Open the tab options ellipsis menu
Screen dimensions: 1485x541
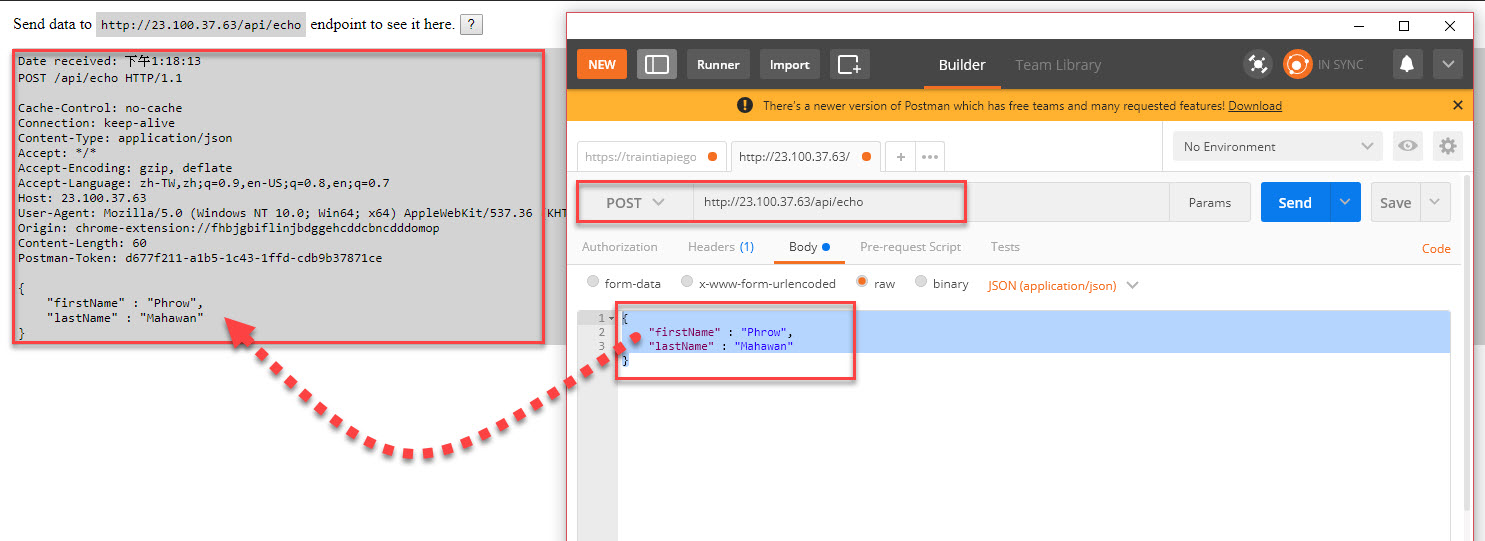930,157
